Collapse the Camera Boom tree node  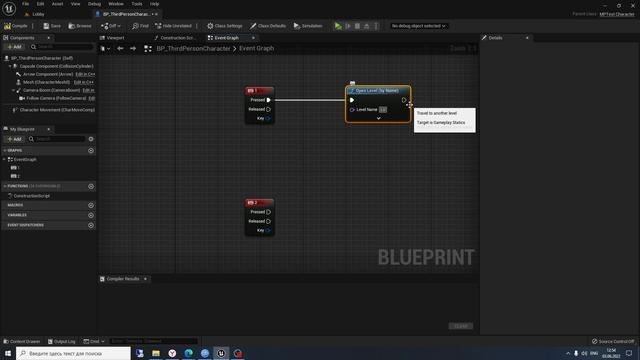coord(13,90)
